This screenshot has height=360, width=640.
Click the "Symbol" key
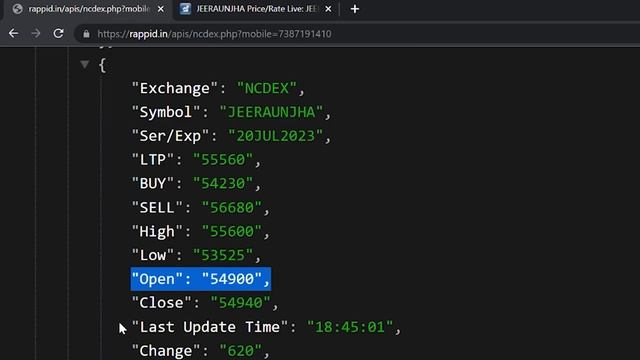click(x=166, y=112)
